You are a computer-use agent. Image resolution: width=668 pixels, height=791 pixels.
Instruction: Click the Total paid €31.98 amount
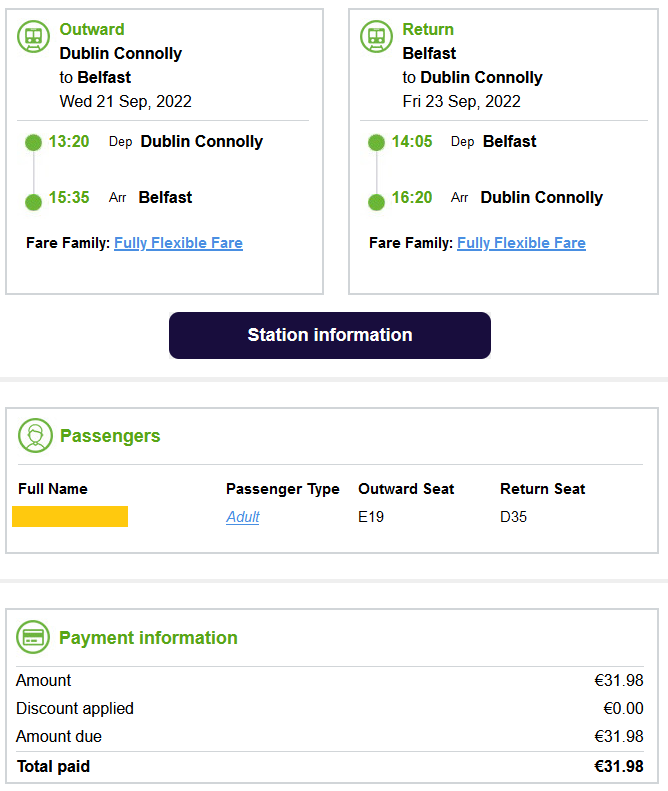(x=618, y=767)
